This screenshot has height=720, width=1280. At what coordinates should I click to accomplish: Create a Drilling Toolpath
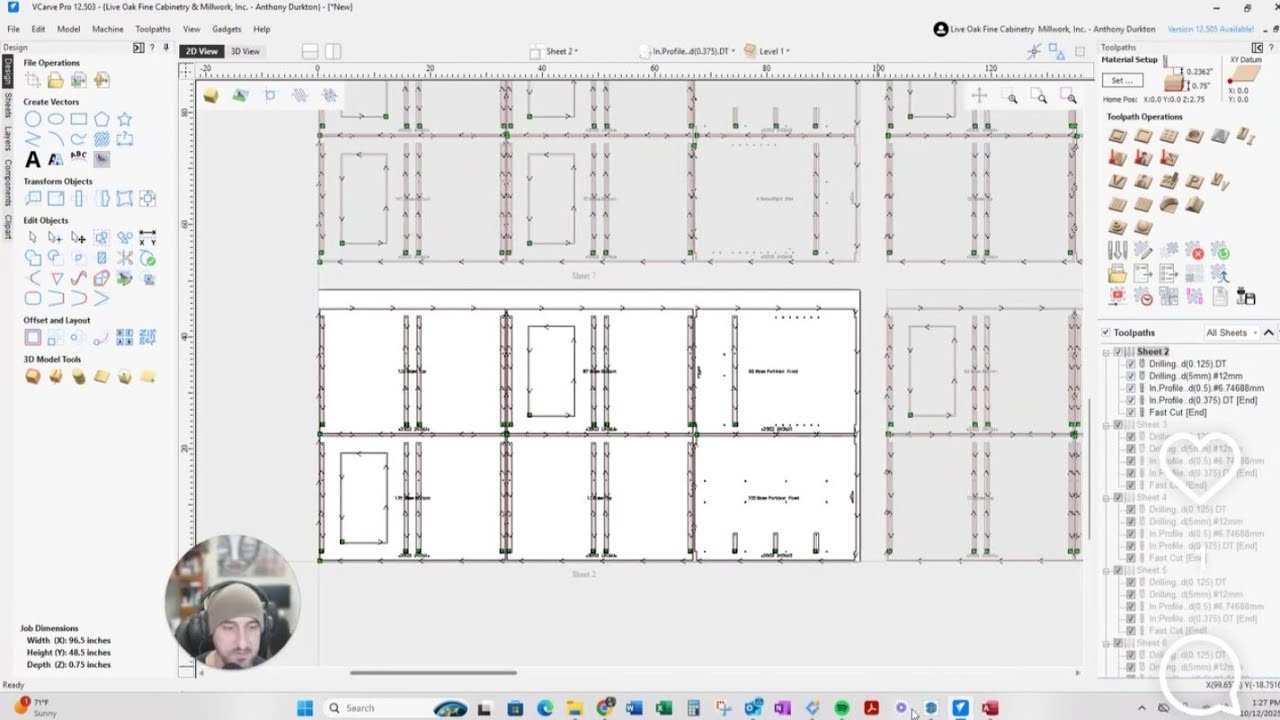1169,136
